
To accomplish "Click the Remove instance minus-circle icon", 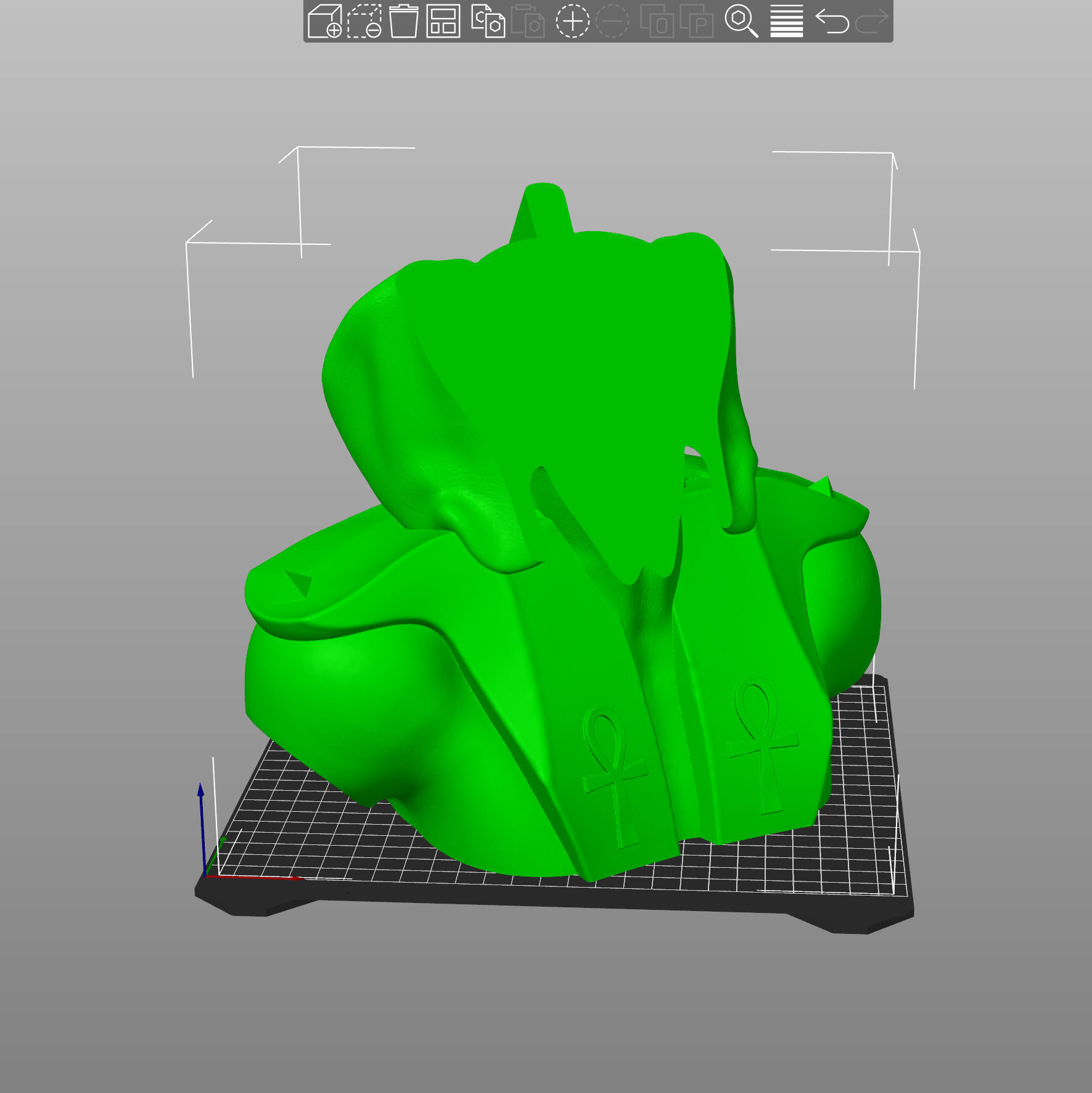I will (x=612, y=21).
